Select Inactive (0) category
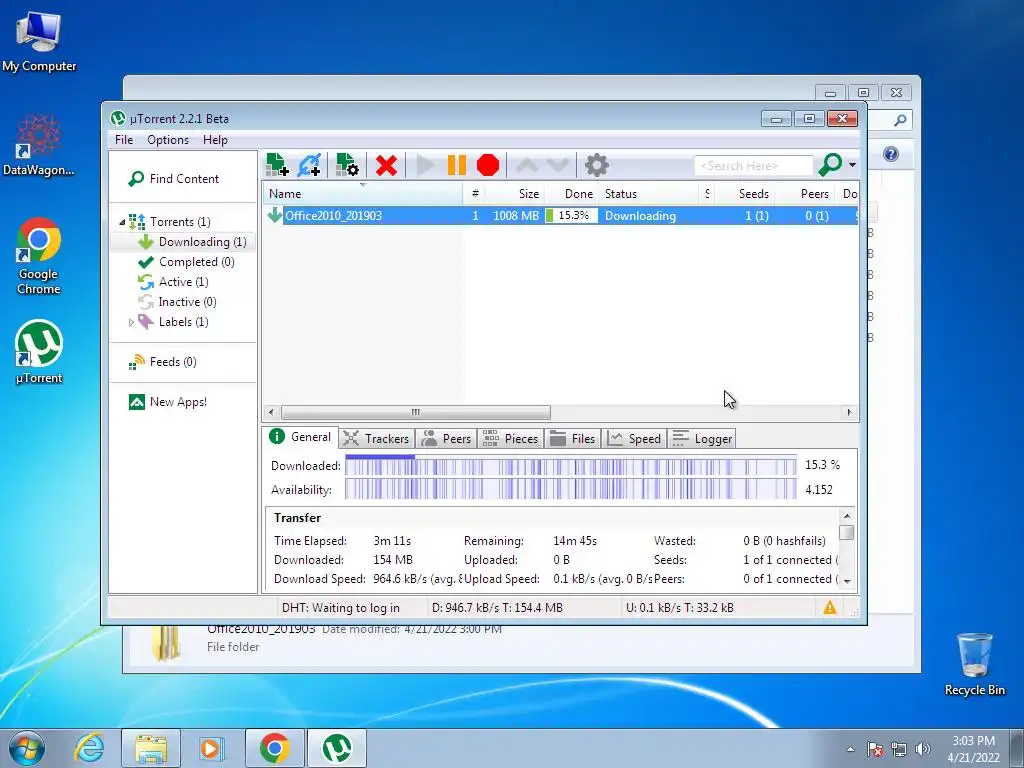1024x768 pixels. [x=177, y=302]
